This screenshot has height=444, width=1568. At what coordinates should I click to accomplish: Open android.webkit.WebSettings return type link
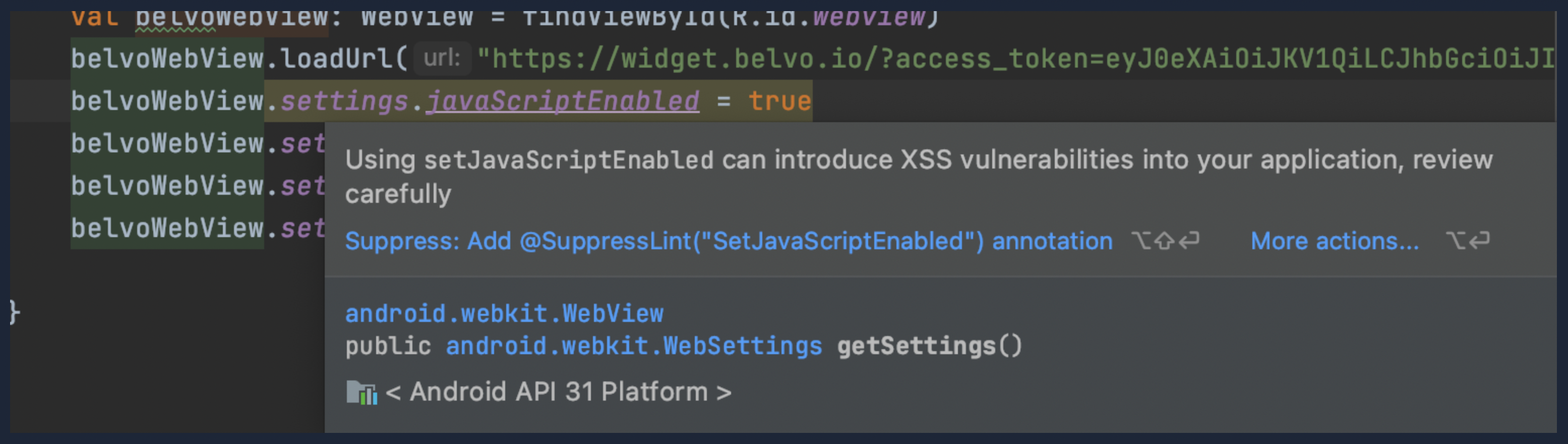(634, 346)
